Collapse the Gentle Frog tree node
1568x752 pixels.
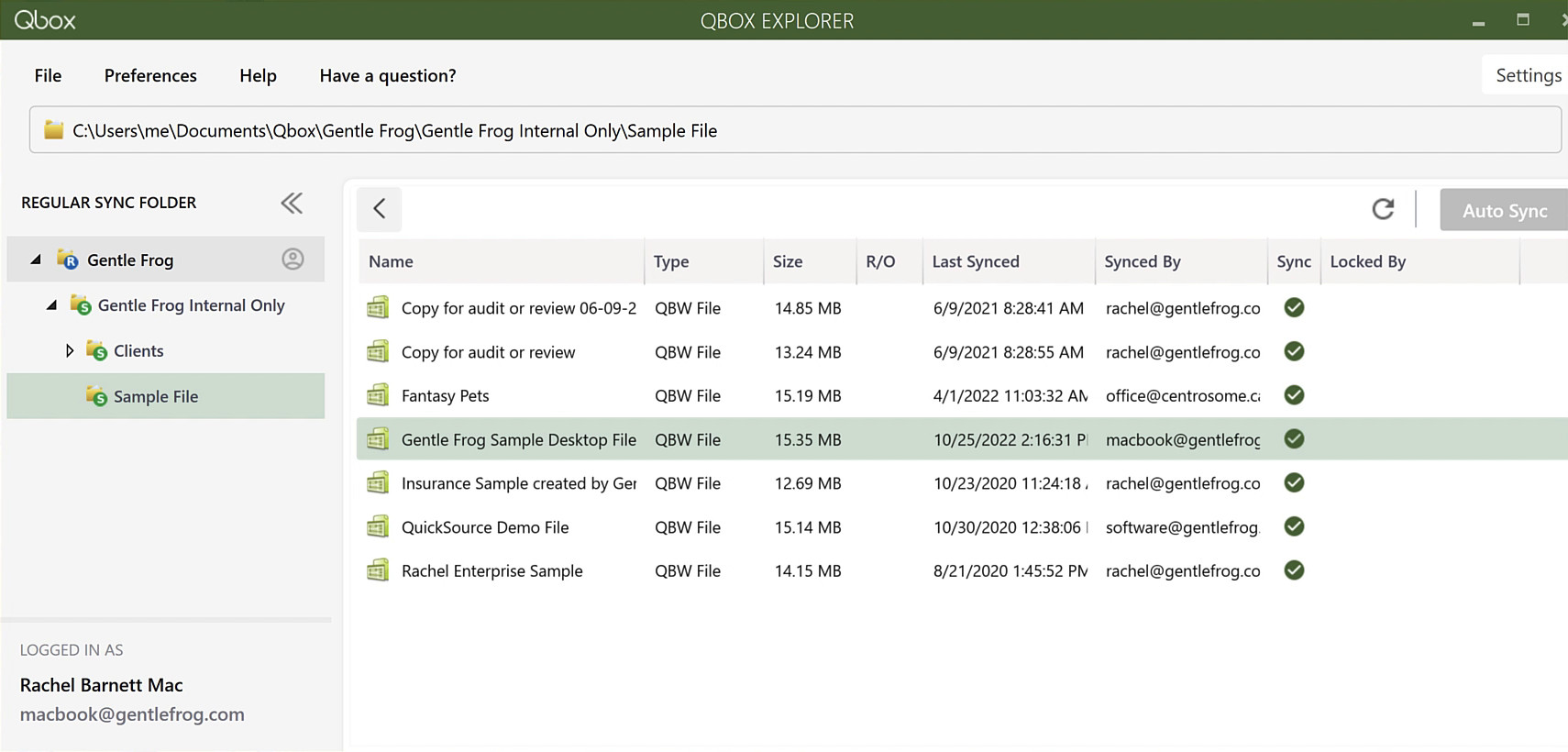[36, 260]
